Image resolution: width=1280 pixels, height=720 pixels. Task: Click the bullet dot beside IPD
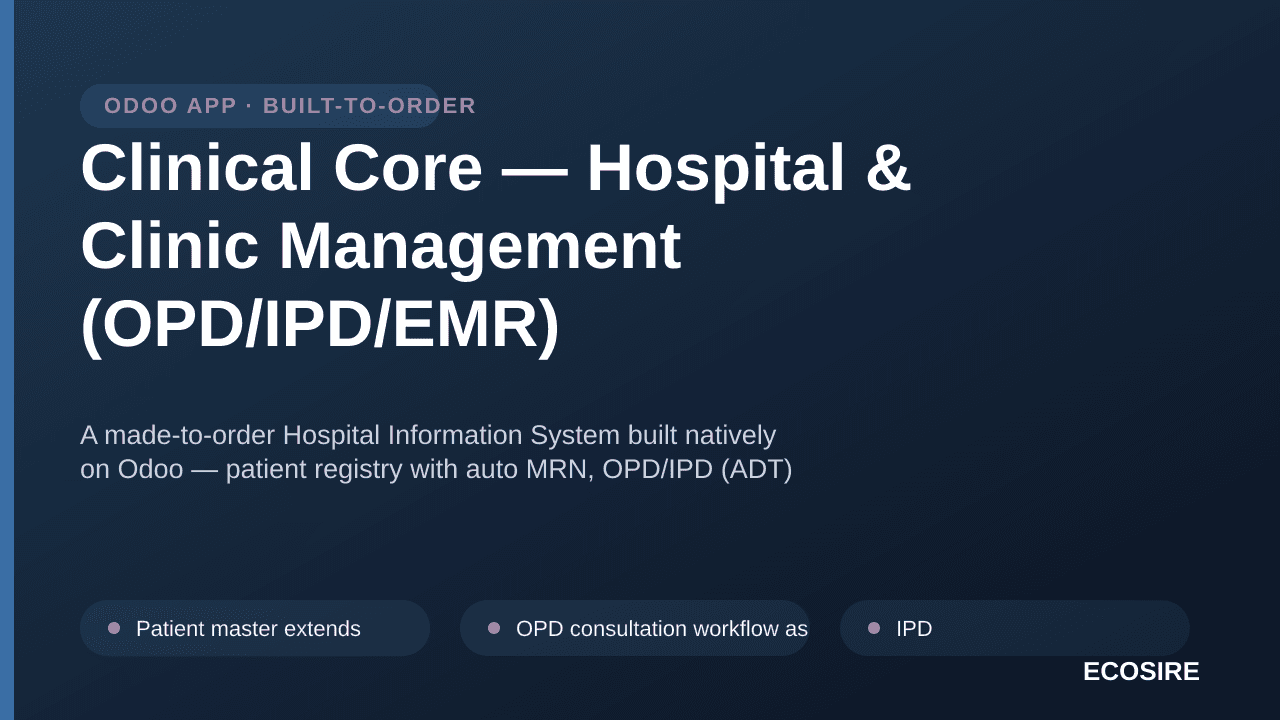(874, 628)
